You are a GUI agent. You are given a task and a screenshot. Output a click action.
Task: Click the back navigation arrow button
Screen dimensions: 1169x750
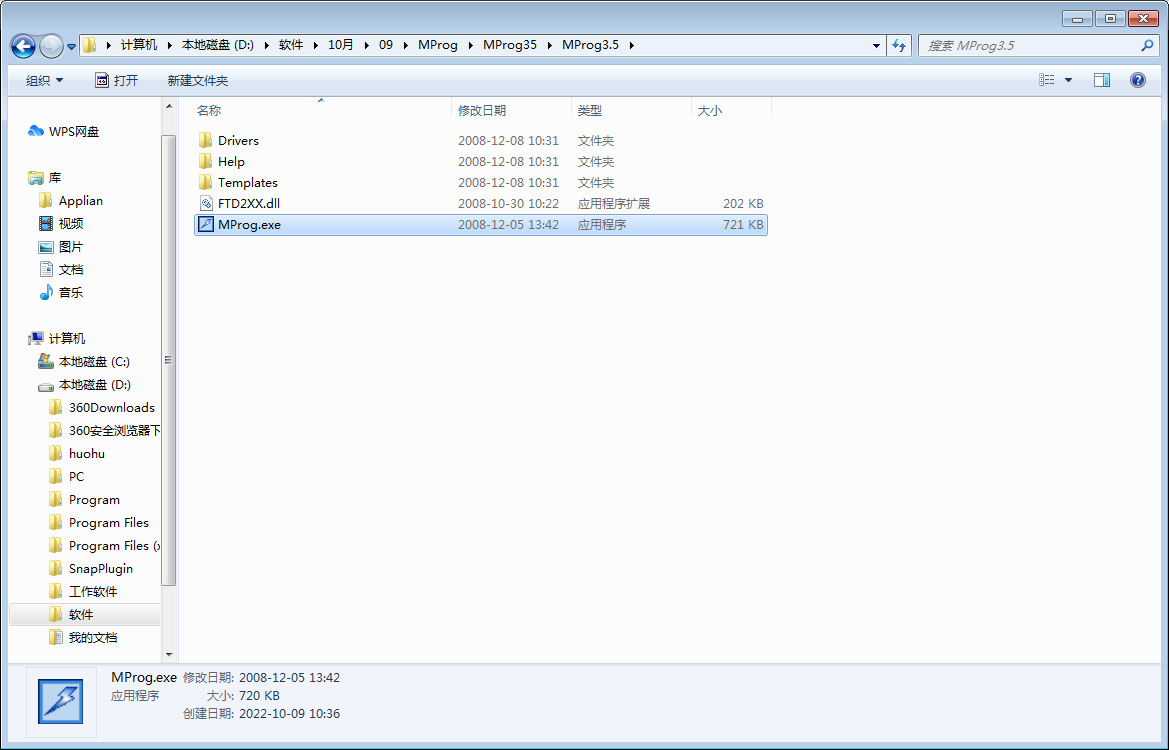(23, 46)
